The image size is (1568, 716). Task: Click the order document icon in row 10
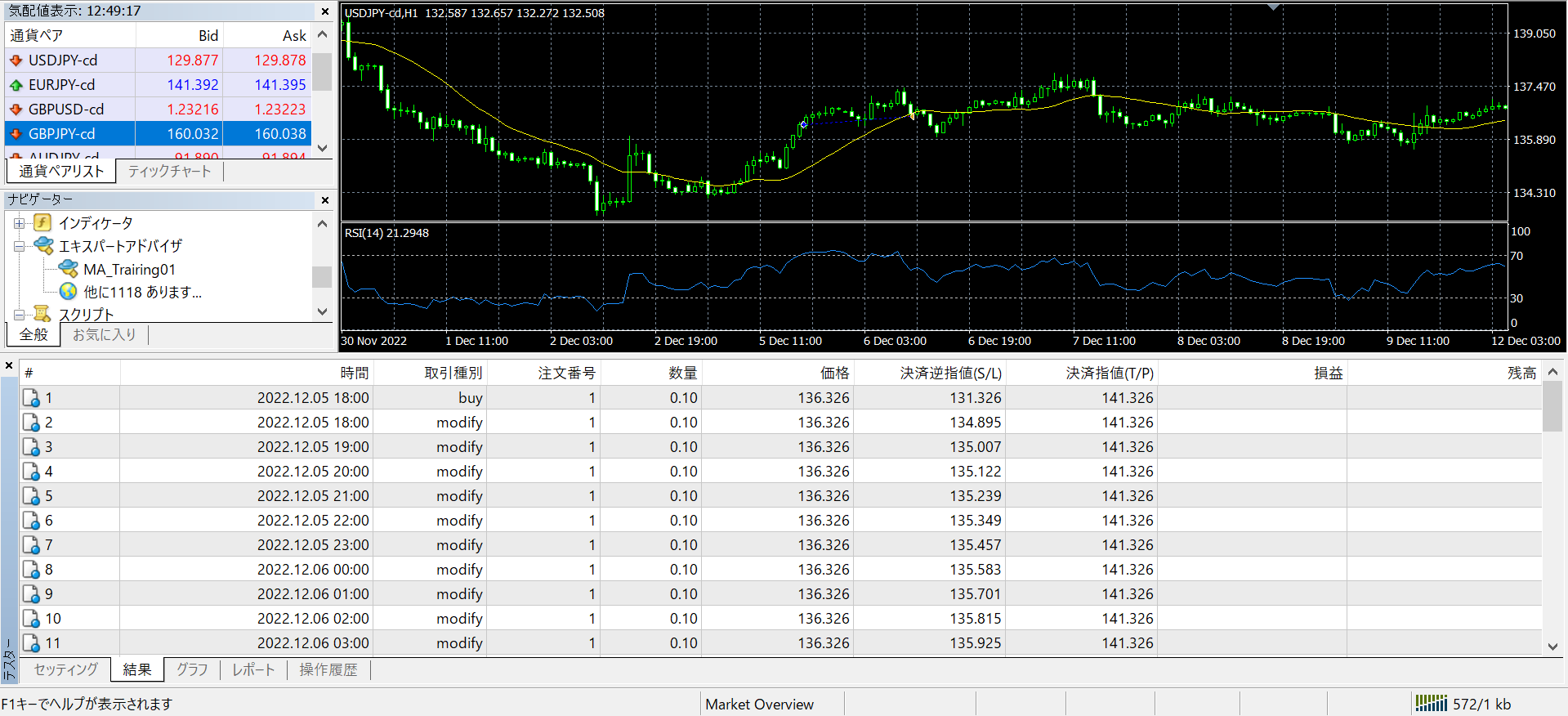tap(31, 619)
